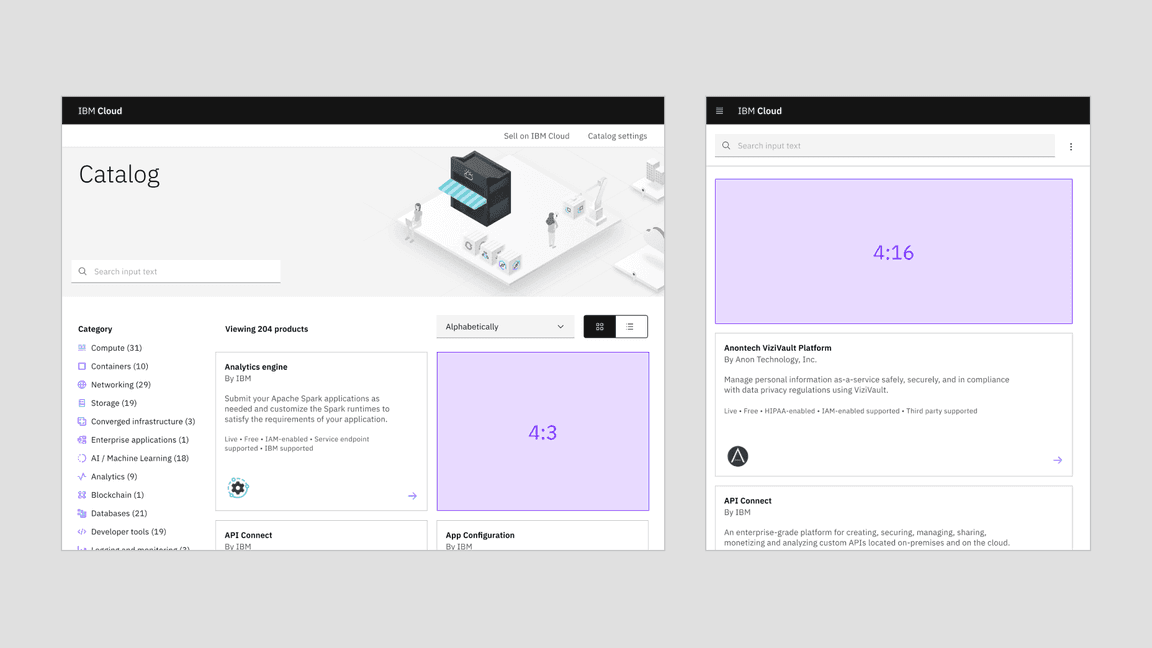Click the Catalog search input field
This screenshot has height=648, width=1152.
point(175,271)
